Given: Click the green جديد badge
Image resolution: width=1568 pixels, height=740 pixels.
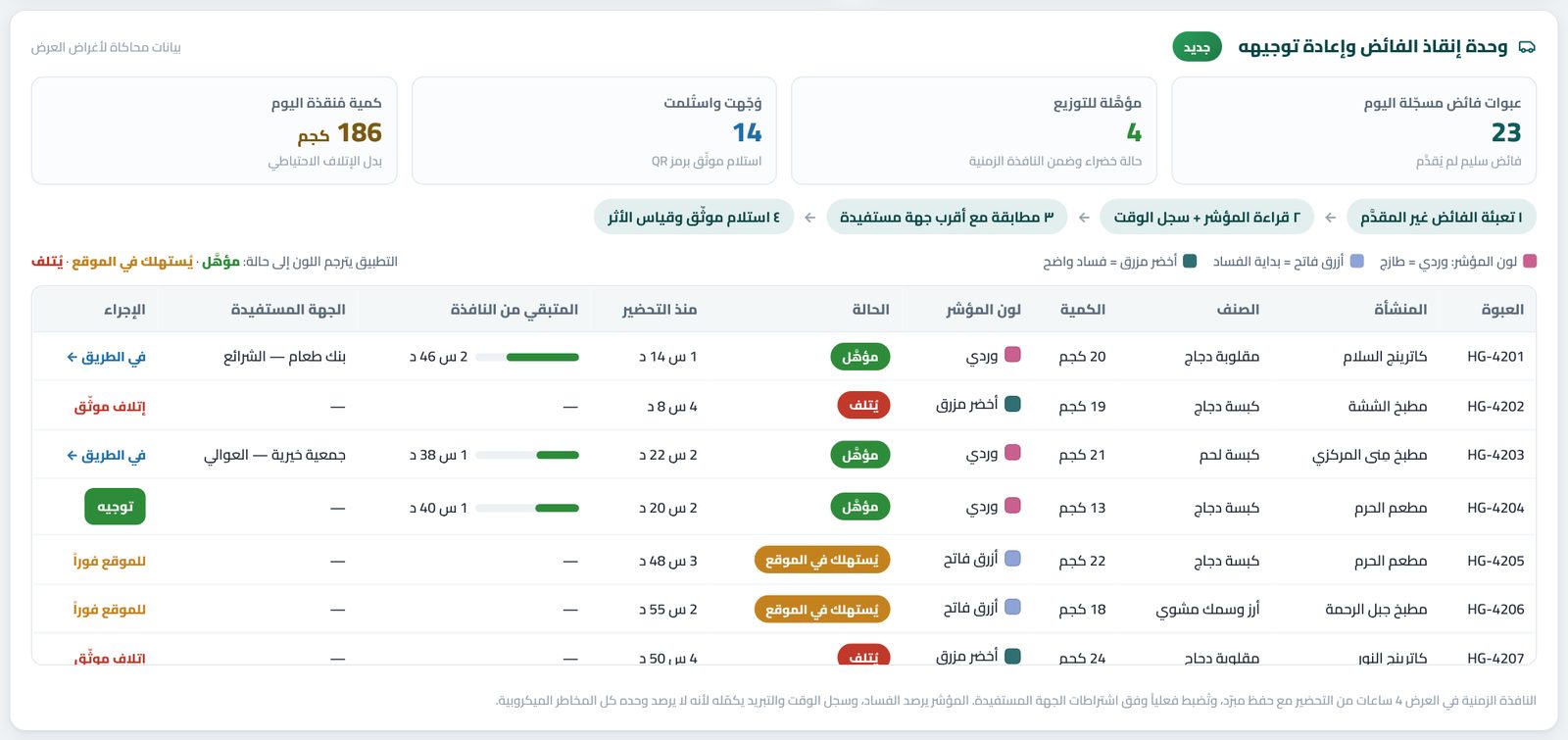Looking at the screenshot, I should (x=1197, y=47).
